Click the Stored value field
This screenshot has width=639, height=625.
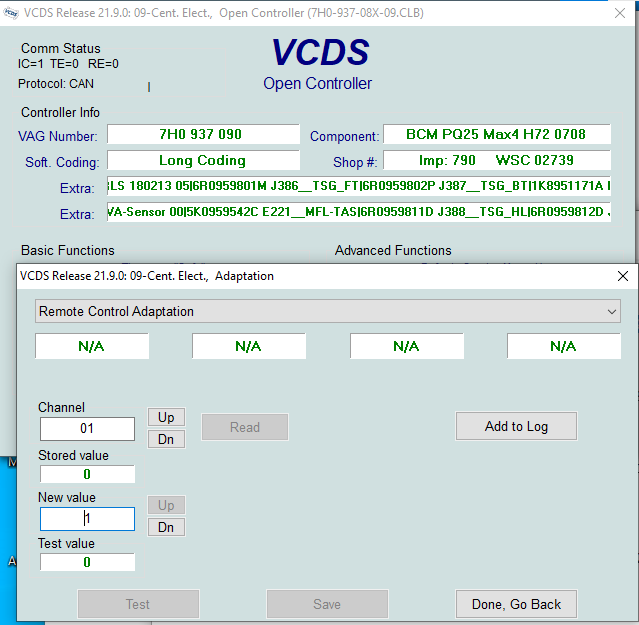87,474
